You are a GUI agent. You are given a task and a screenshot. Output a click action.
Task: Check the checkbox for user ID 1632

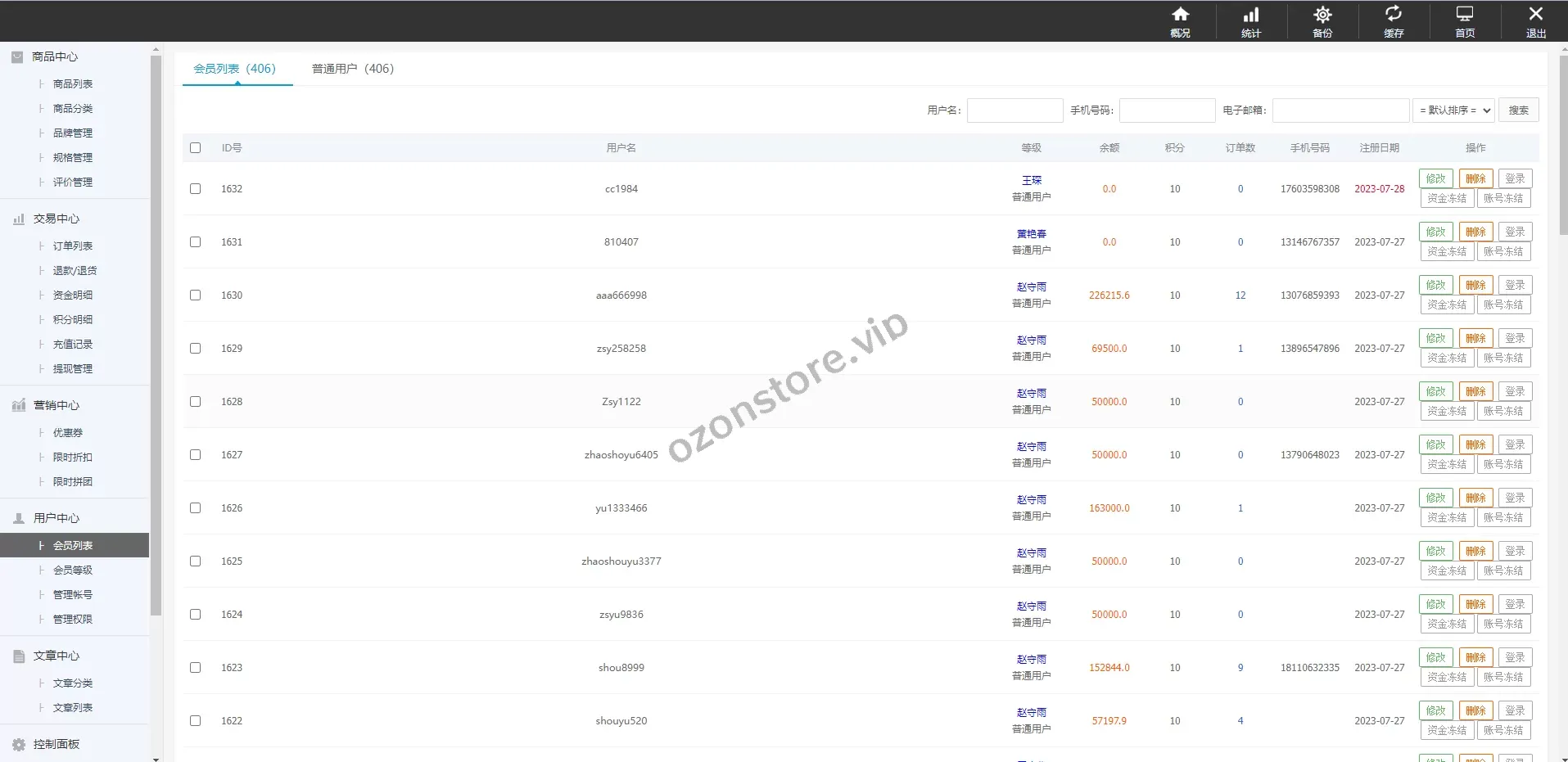click(195, 188)
